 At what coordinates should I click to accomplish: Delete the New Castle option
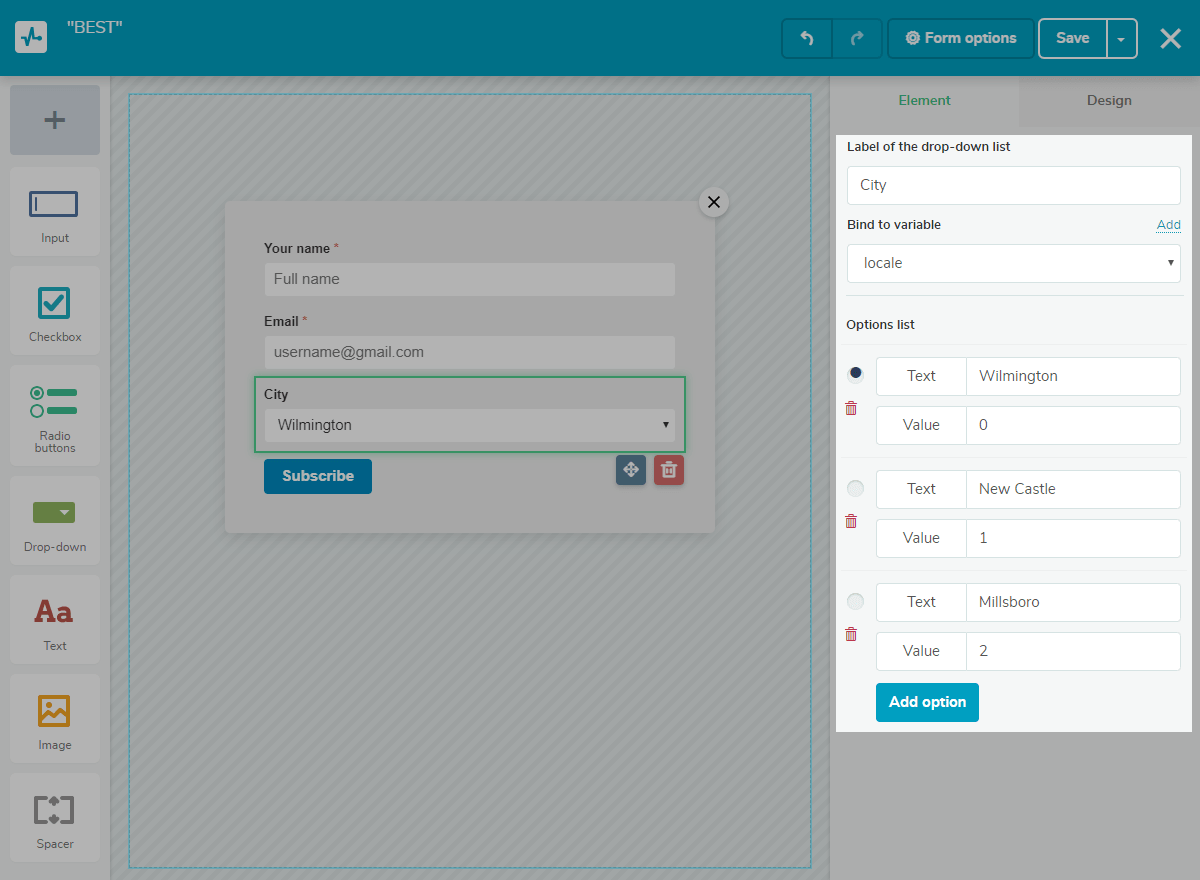pyautogui.click(x=851, y=521)
